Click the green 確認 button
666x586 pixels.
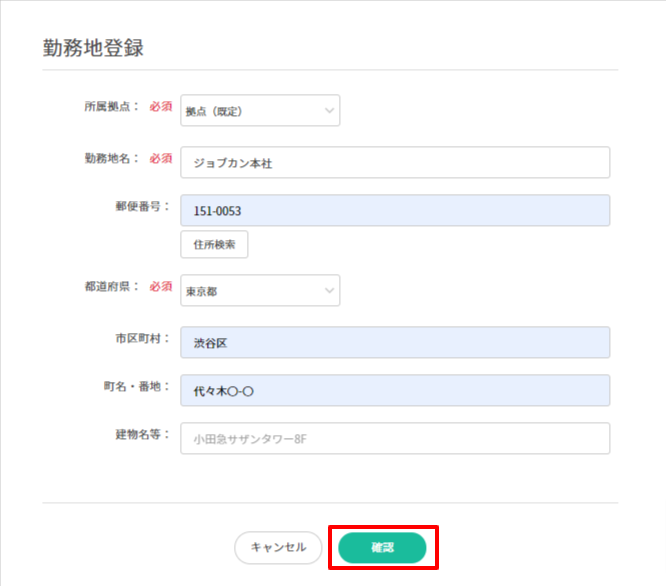coord(382,547)
